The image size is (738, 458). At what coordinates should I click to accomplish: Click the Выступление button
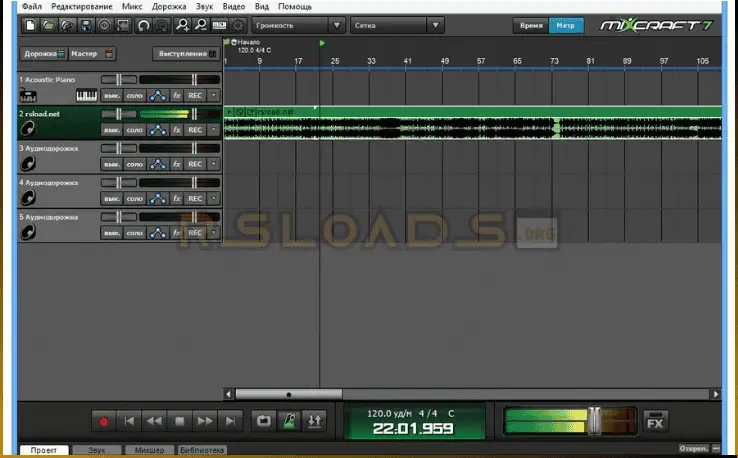[186, 53]
